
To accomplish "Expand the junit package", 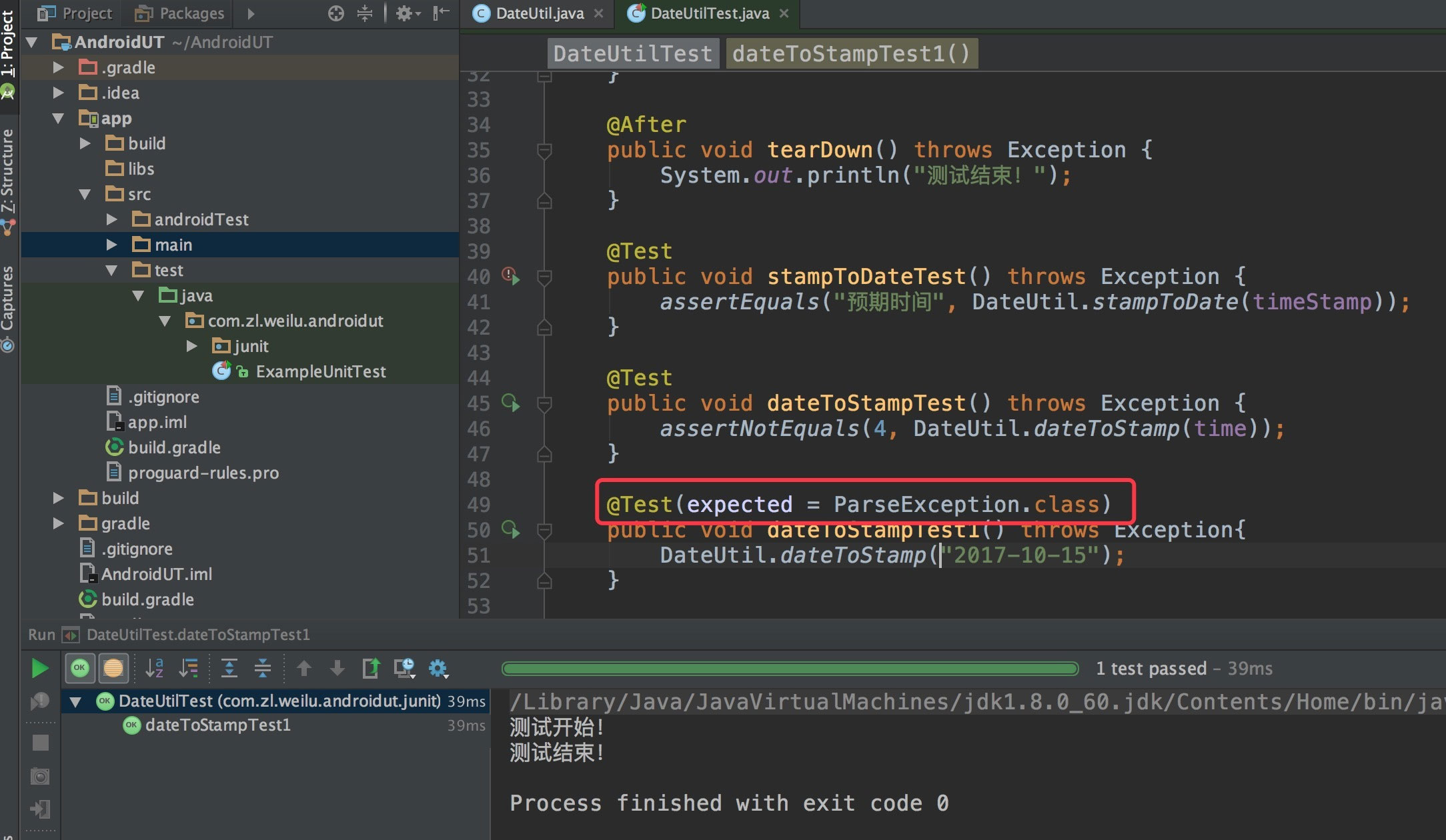I will [191, 347].
